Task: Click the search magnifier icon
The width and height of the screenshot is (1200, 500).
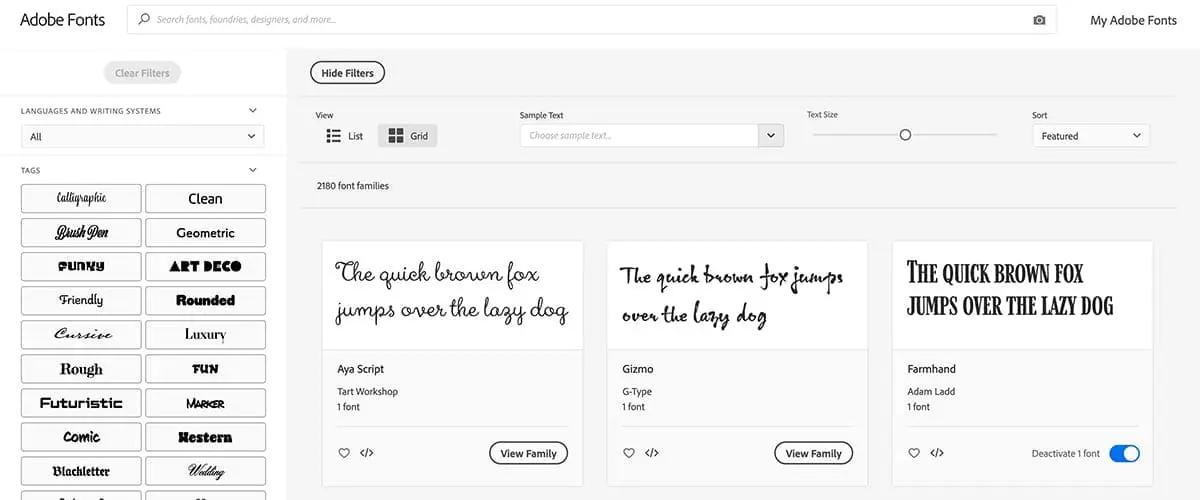Action: click(145, 19)
